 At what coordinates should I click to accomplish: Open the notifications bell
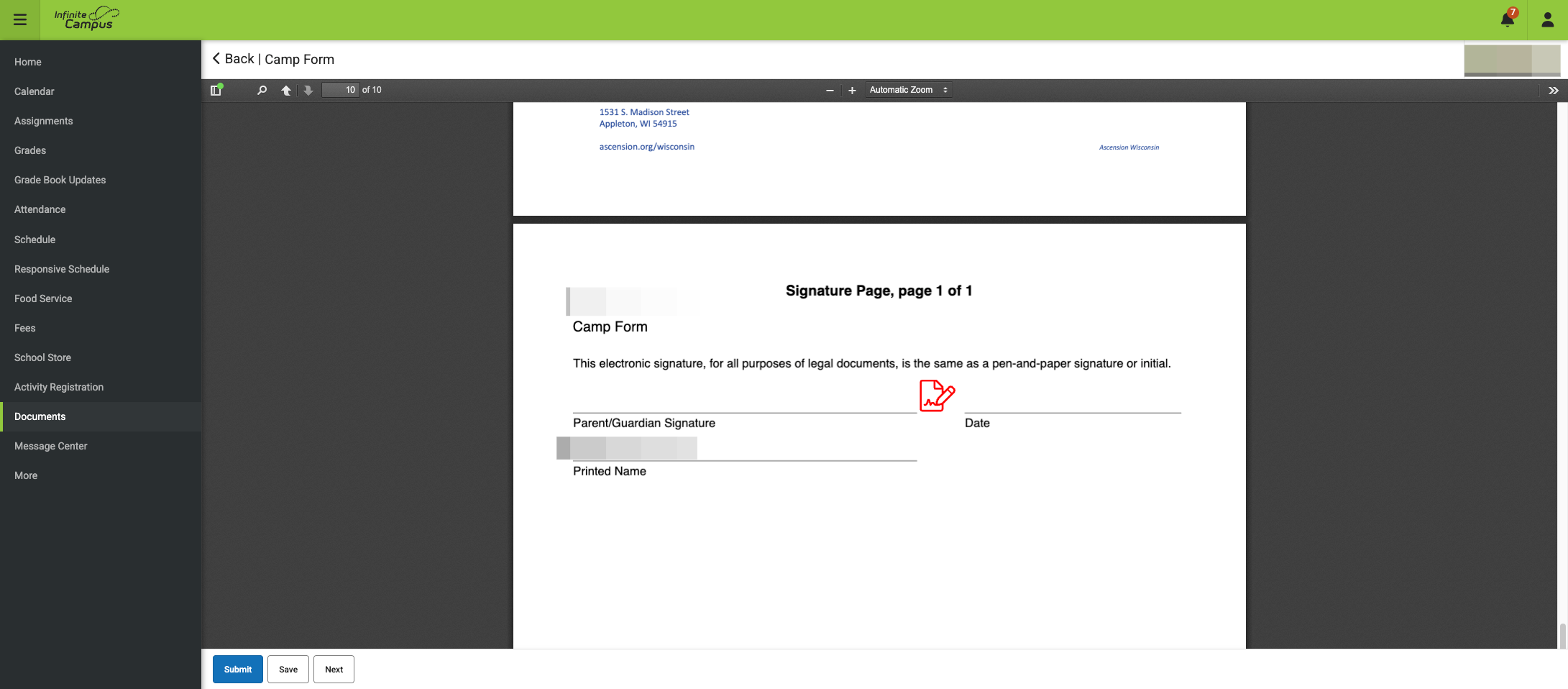coord(1508,19)
